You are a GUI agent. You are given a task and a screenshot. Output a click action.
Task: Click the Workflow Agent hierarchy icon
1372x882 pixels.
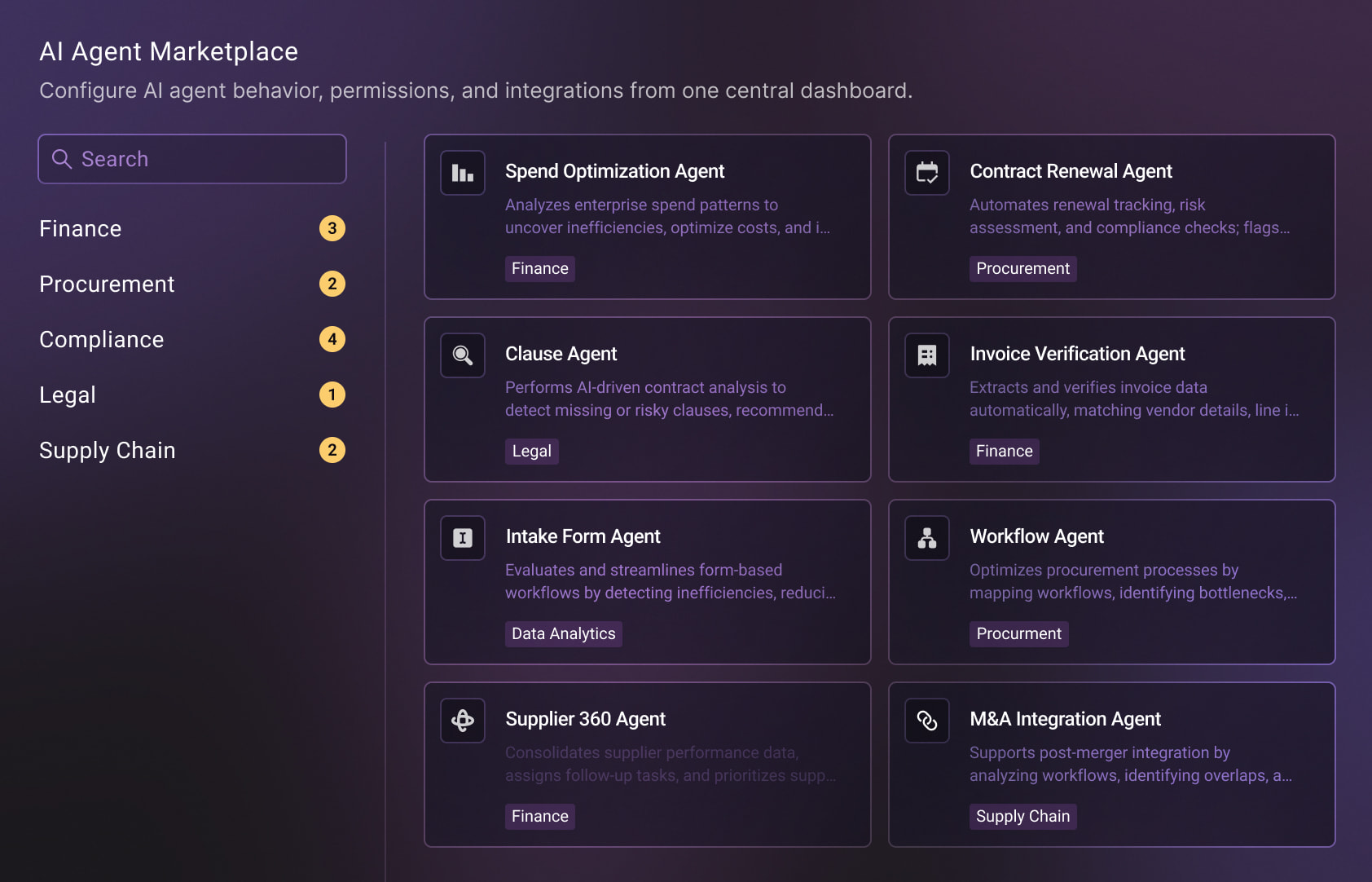927,538
